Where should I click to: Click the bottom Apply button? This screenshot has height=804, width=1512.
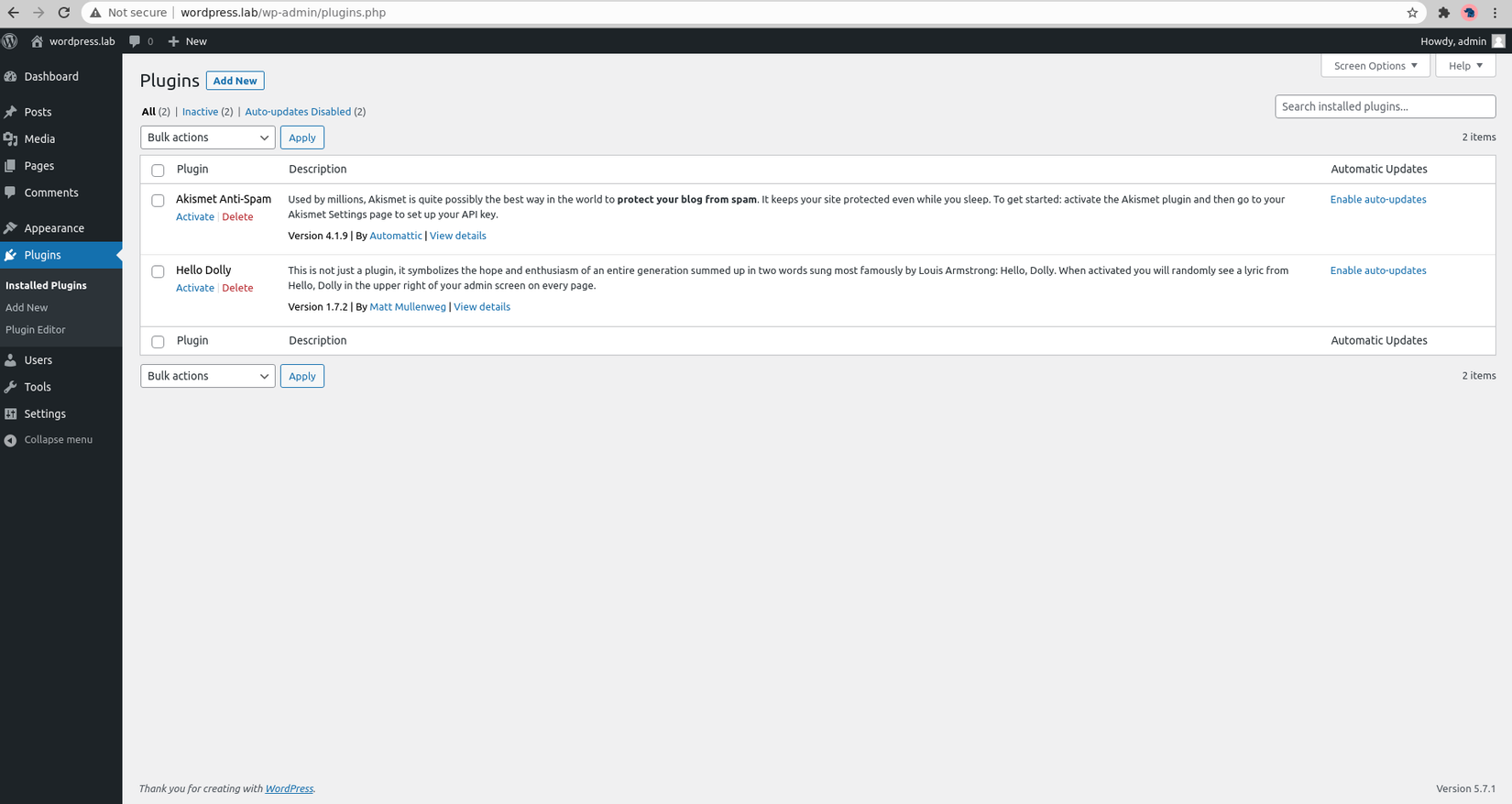coord(302,376)
